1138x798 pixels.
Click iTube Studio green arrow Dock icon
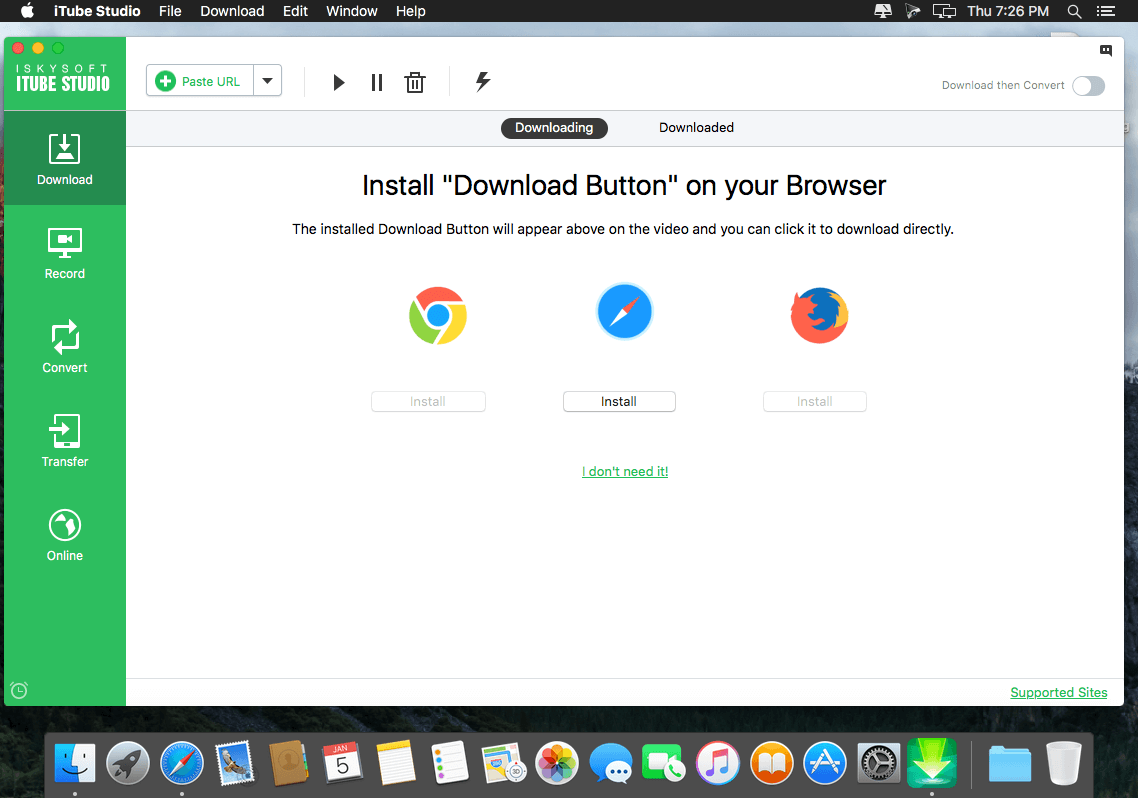point(932,763)
